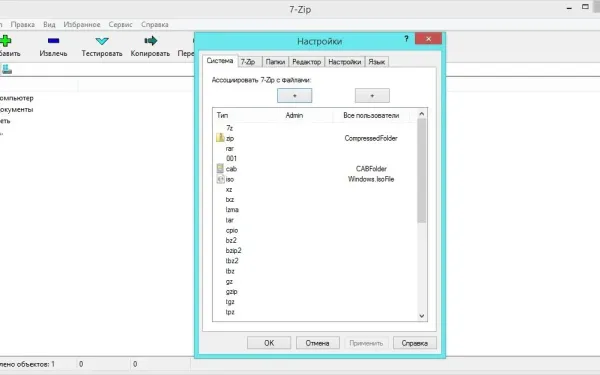Click the Windows.IsoFile association text
This screenshot has width=600, height=375.
click(x=371, y=179)
